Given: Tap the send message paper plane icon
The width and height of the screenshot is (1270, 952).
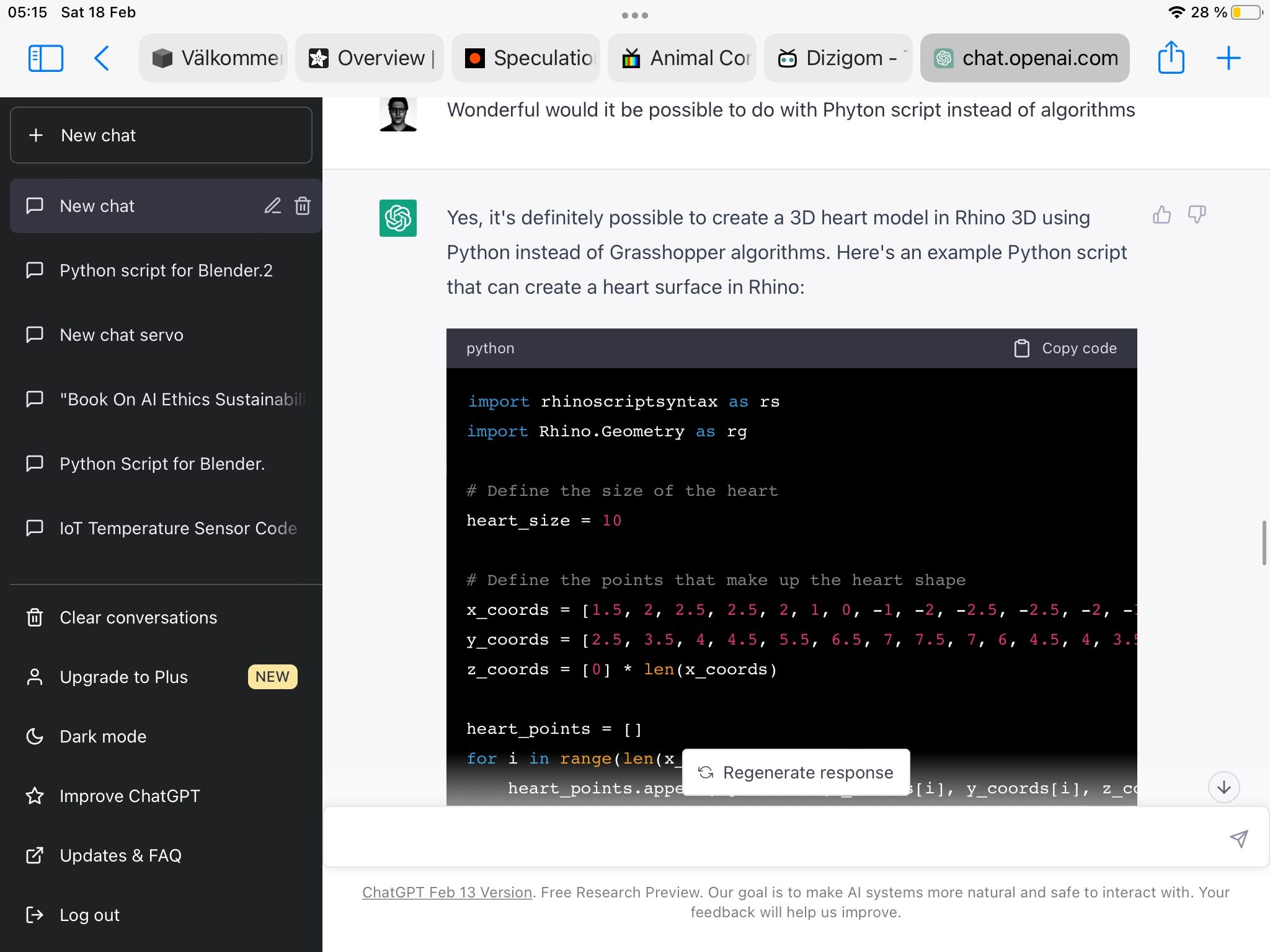Looking at the screenshot, I should tap(1238, 839).
